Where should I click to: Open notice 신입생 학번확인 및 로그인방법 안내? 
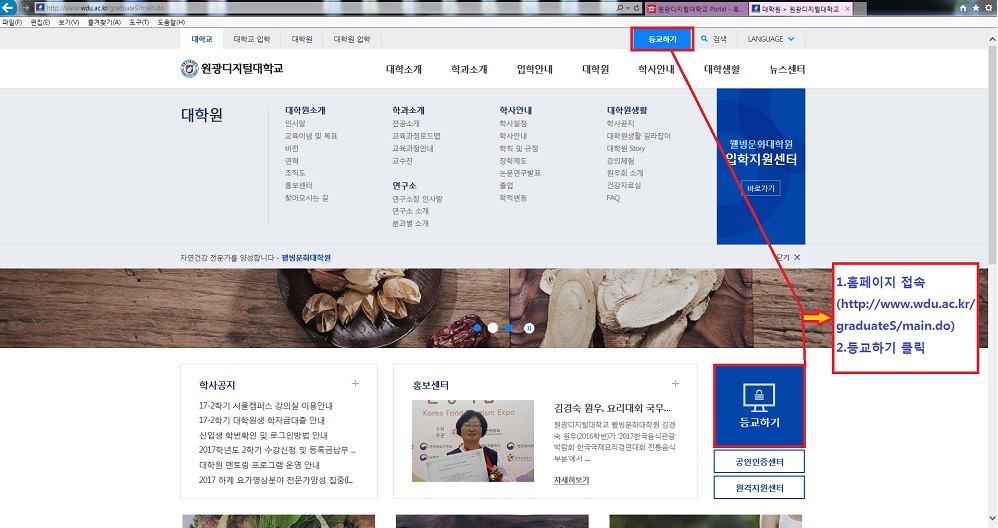(263, 435)
